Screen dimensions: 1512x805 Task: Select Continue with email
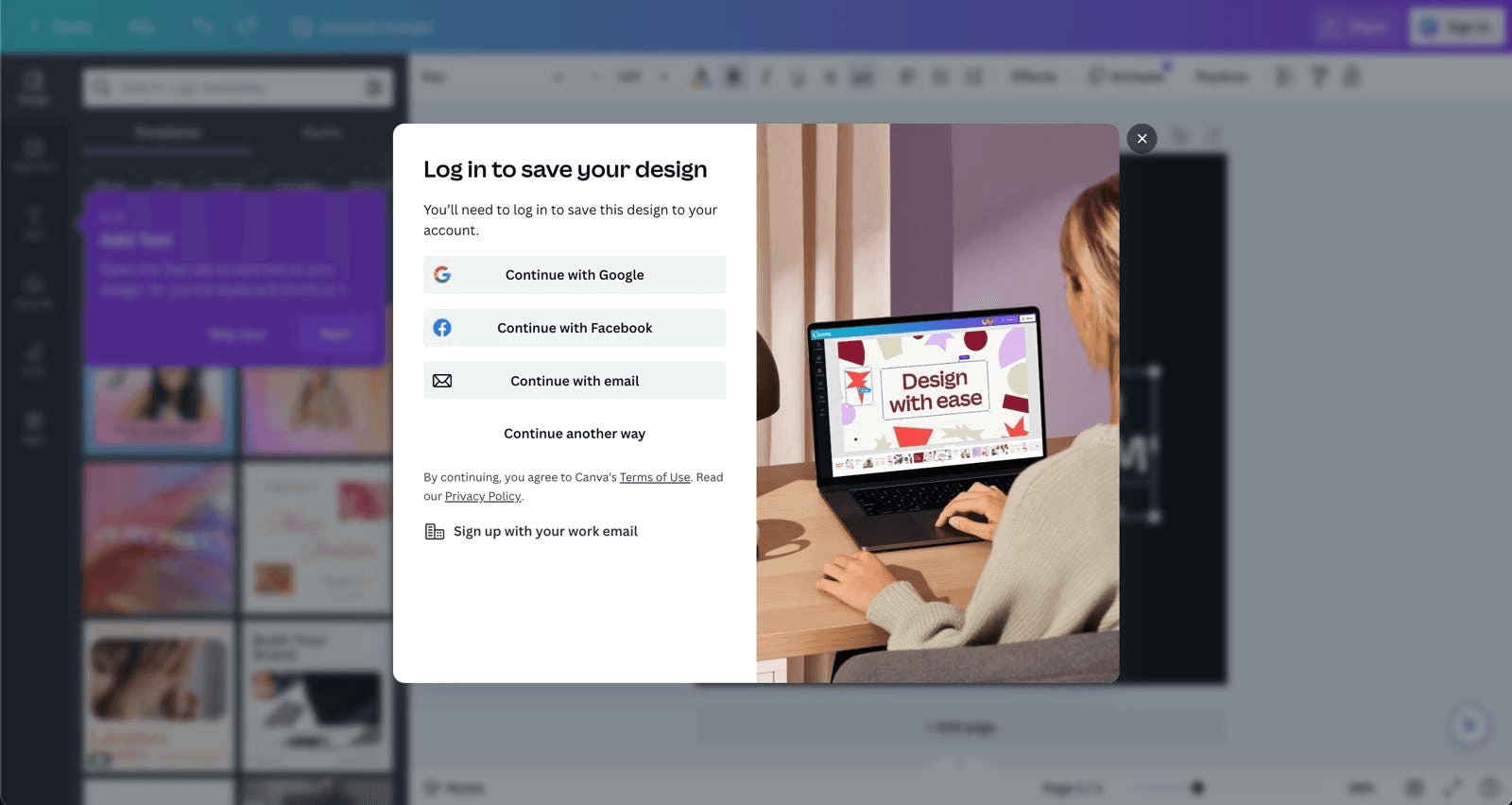click(x=575, y=381)
